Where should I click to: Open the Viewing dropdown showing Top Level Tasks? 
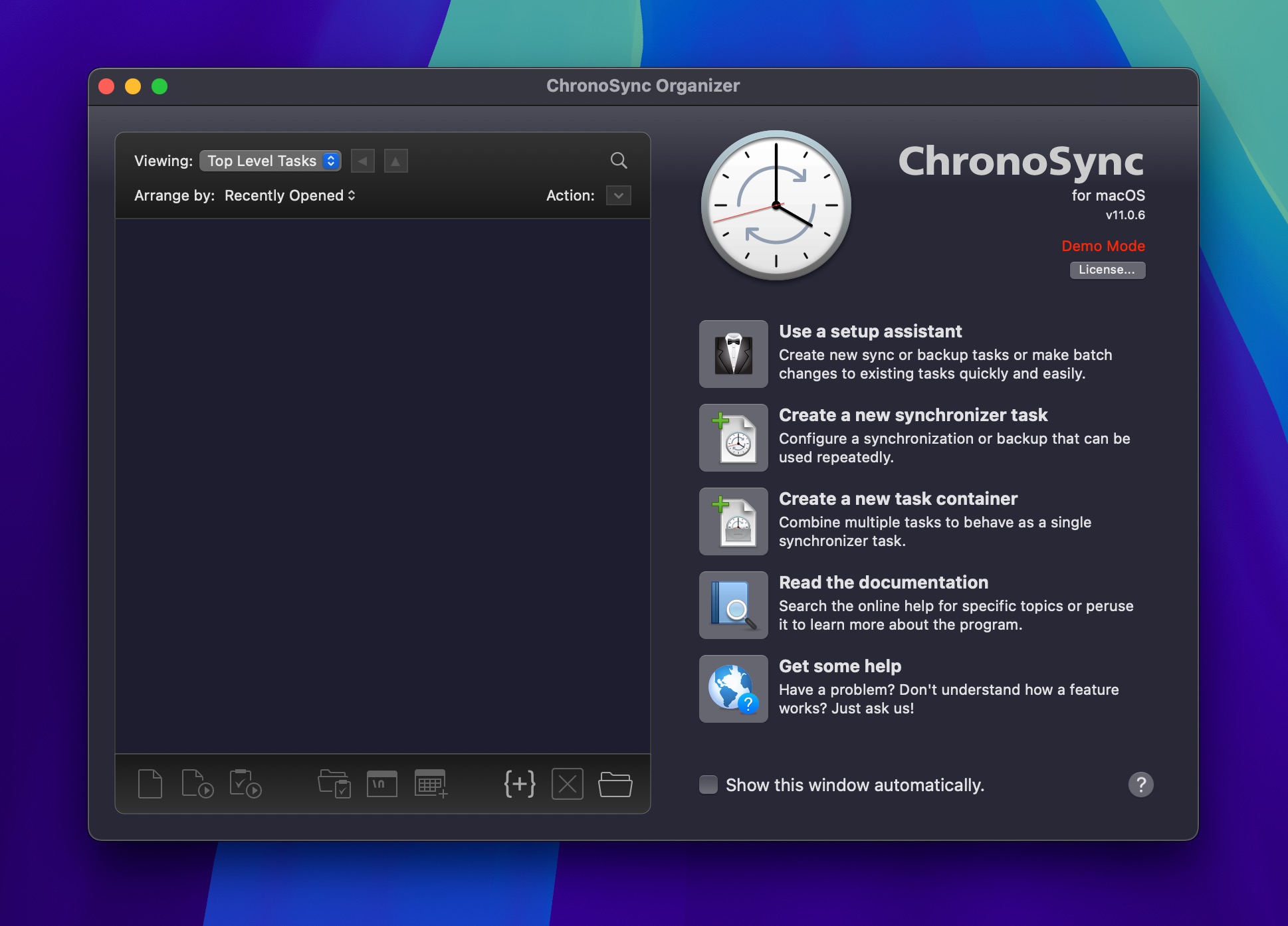coord(270,161)
